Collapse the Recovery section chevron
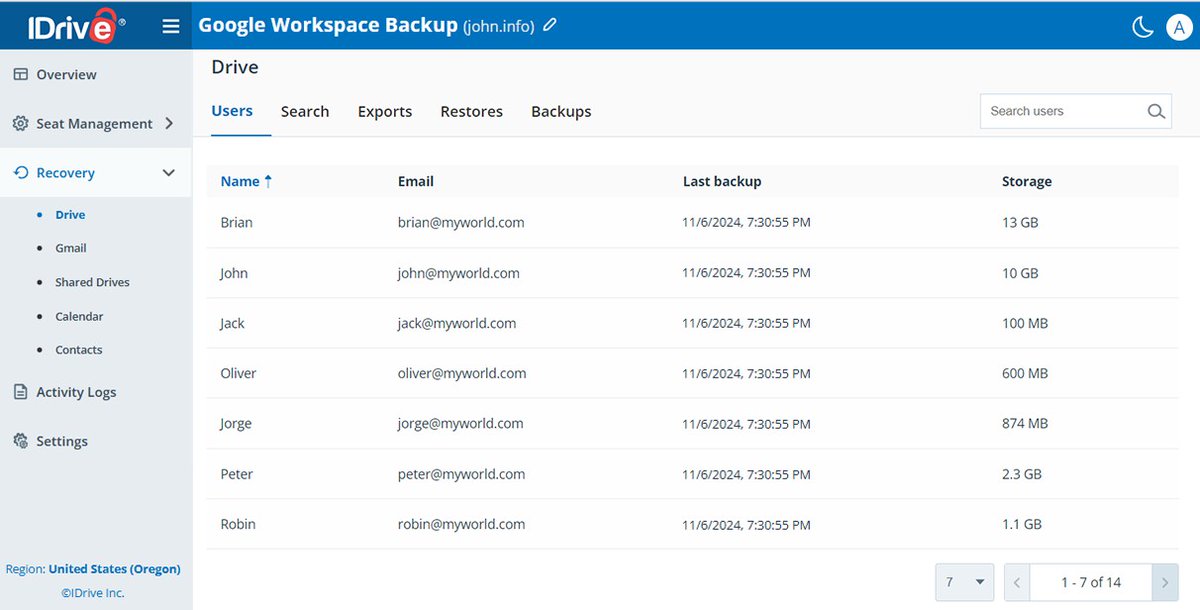 pyautogui.click(x=169, y=173)
